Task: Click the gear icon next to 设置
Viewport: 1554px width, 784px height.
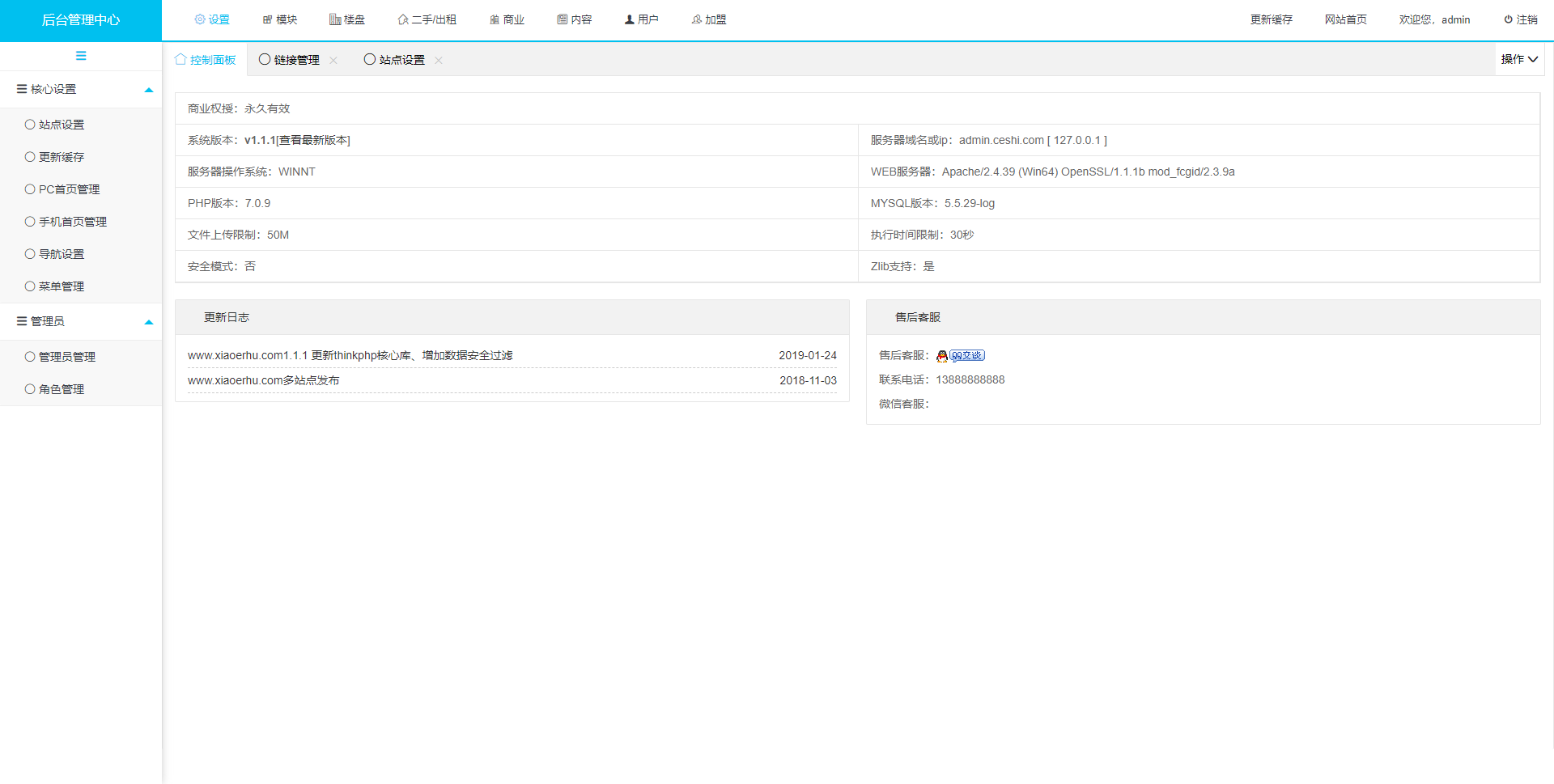Action: tap(200, 19)
